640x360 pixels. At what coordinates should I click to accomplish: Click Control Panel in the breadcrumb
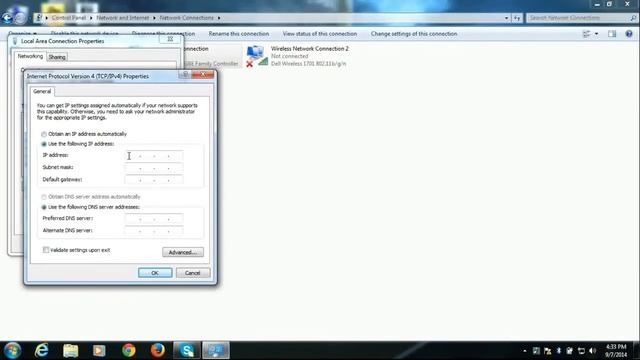pos(69,18)
